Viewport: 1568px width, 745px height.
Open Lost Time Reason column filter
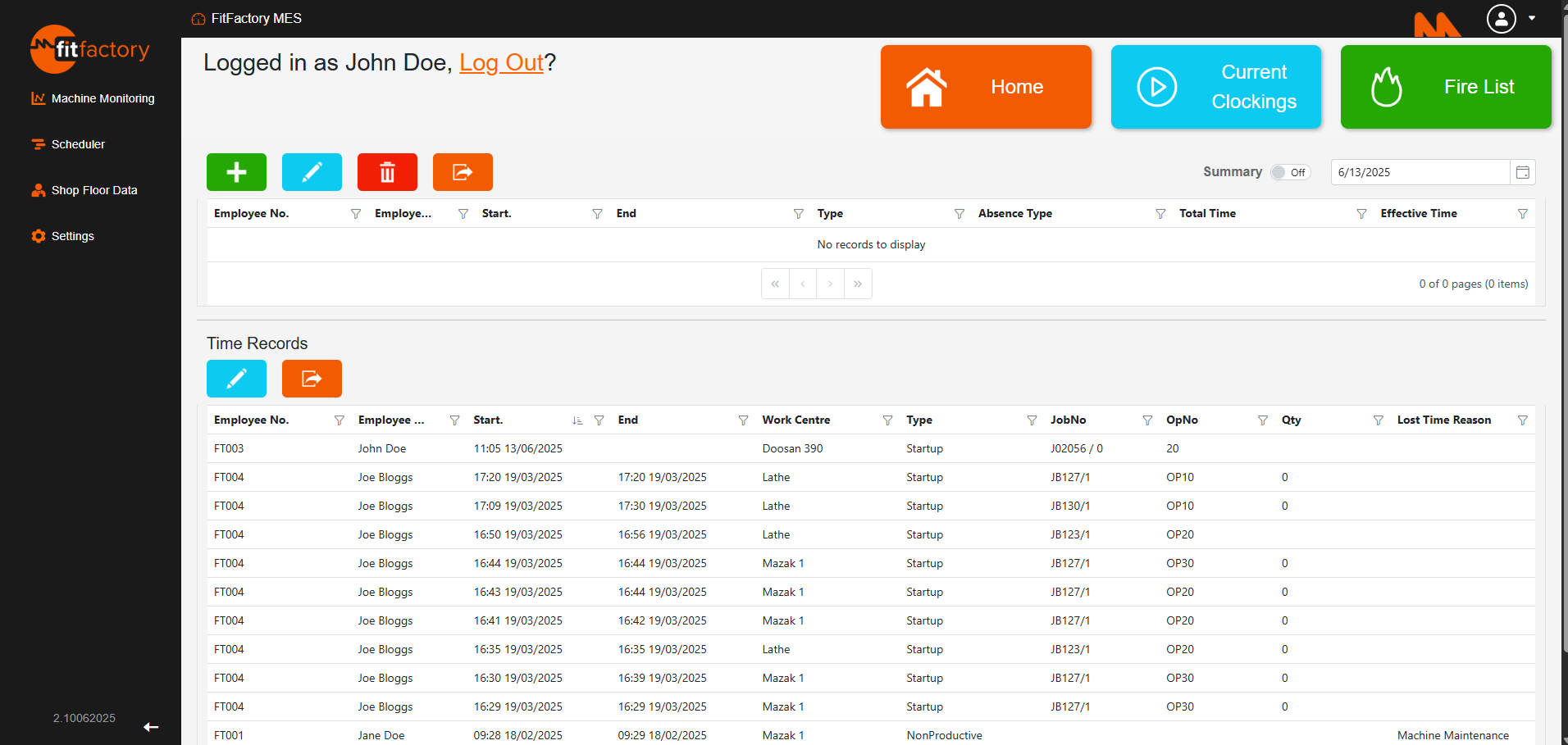point(1522,420)
